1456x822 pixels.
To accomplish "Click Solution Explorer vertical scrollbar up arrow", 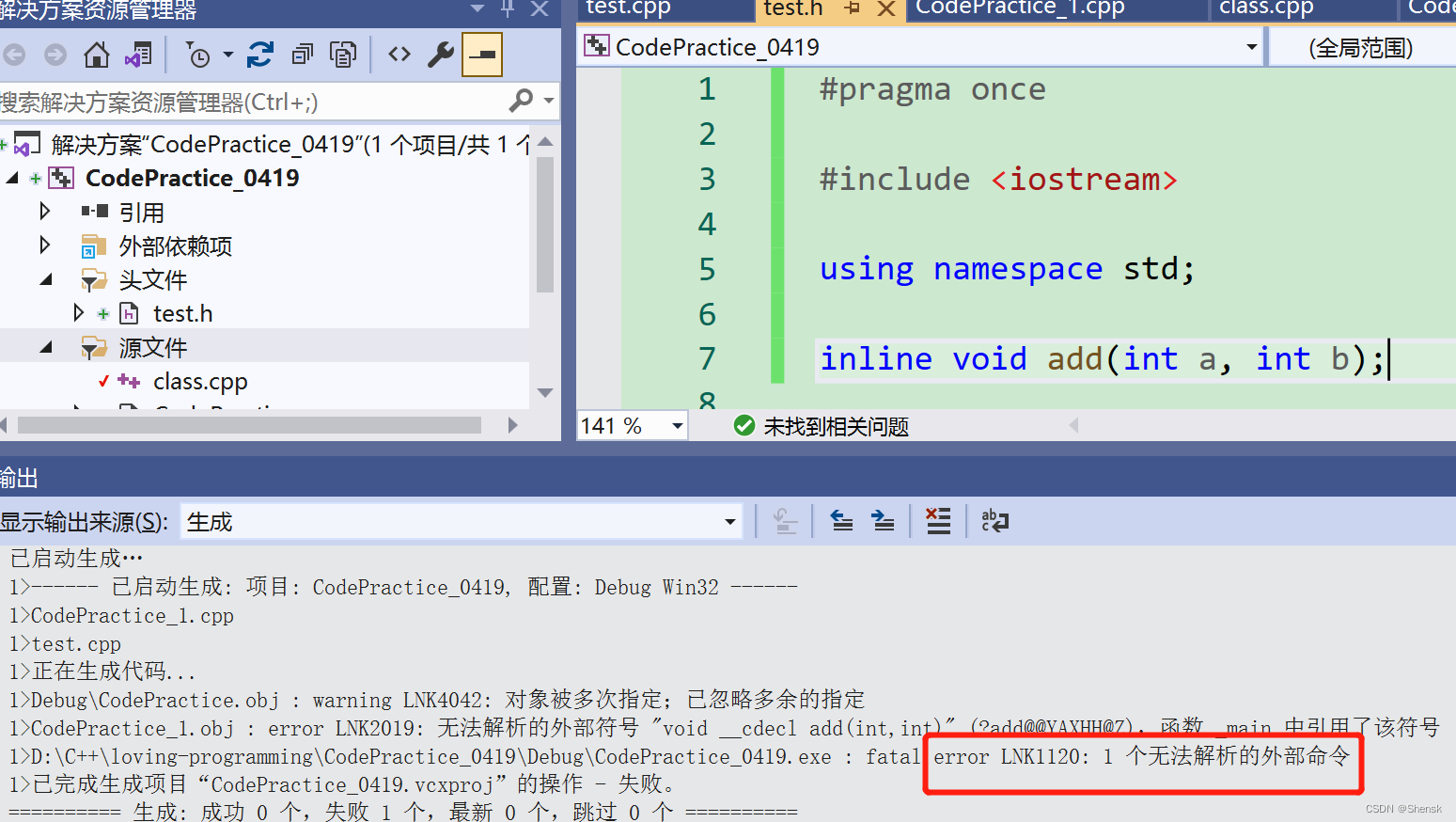I will 545,142.
